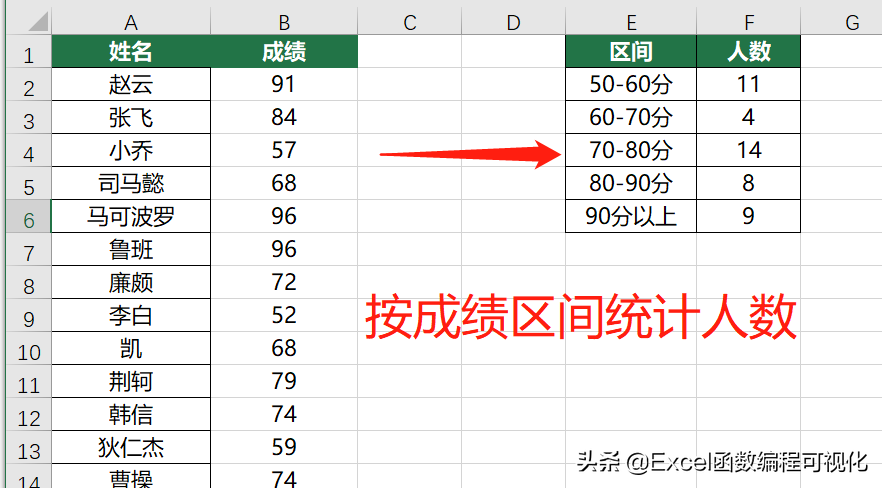Viewport: 882px width, 488px height.
Task: Select the row 2 header
Action: [x=29, y=85]
